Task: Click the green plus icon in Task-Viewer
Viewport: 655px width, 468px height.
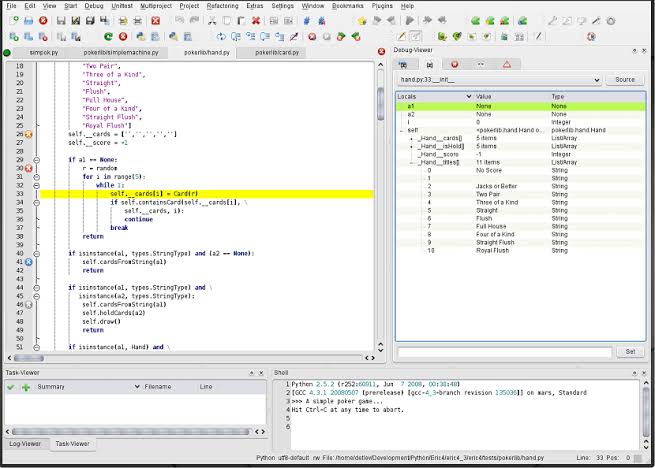Action: [26, 386]
